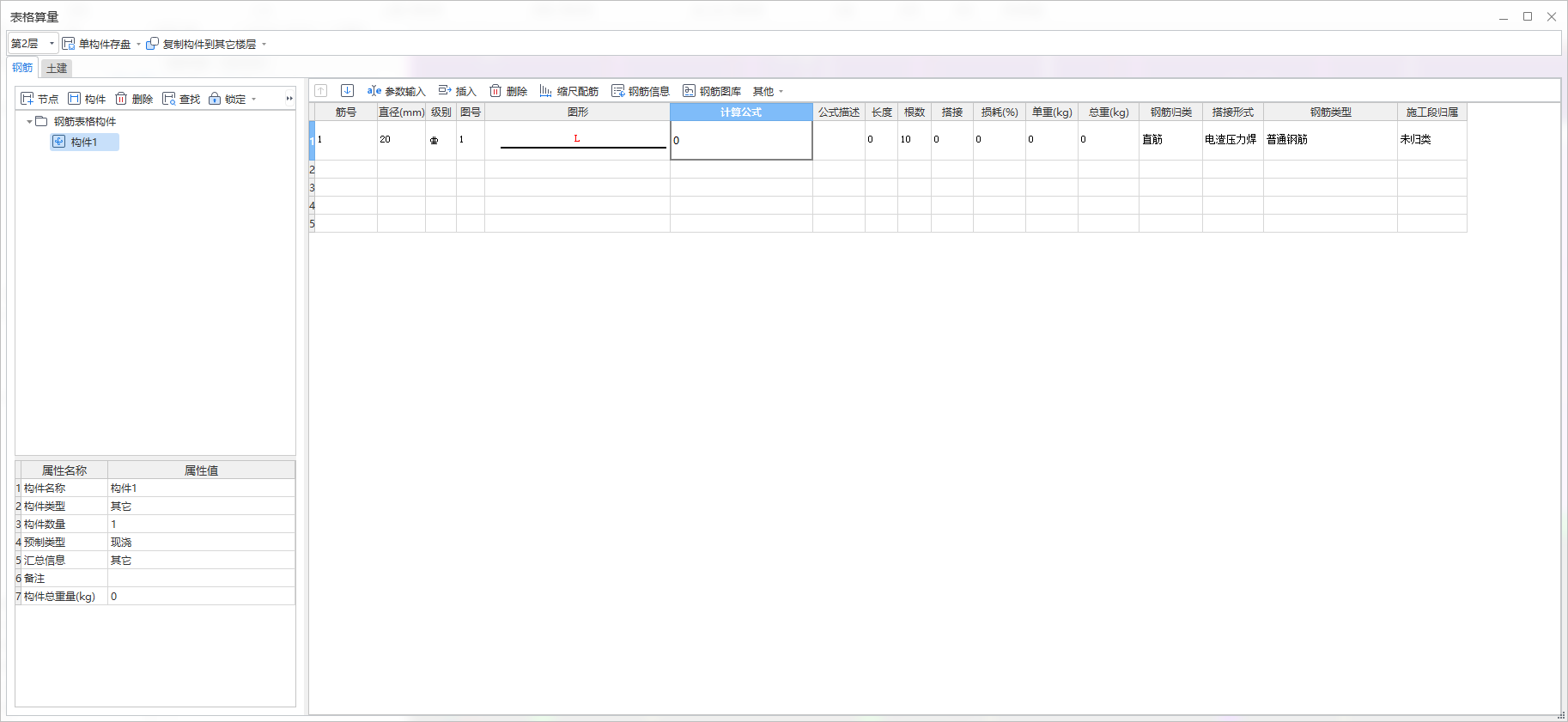The image size is (1568, 722).
Task: Click the 复制构件到其它楼层 button
Action: pyautogui.click(x=202, y=44)
